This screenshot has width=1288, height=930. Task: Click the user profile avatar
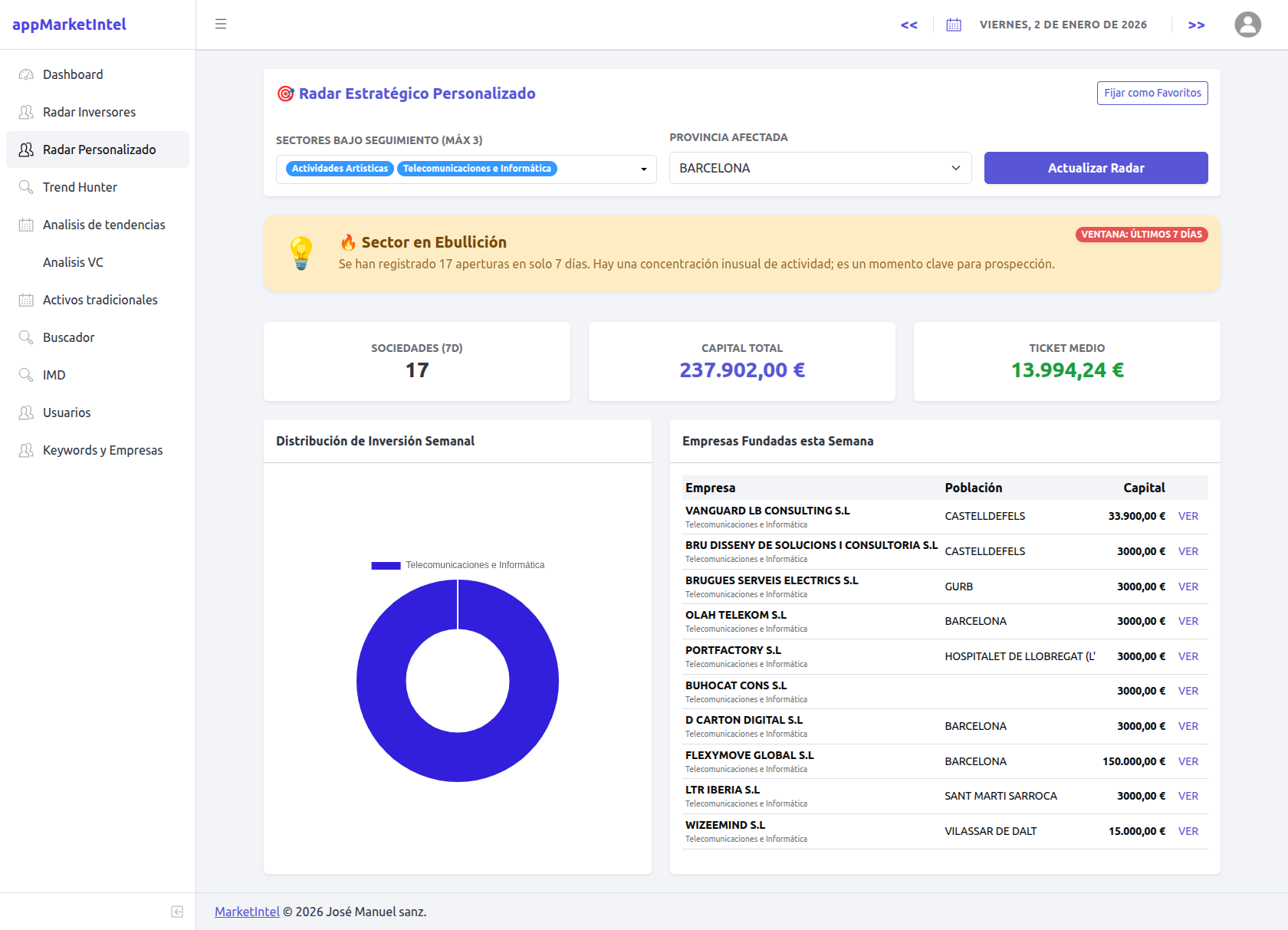coord(1247,24)
